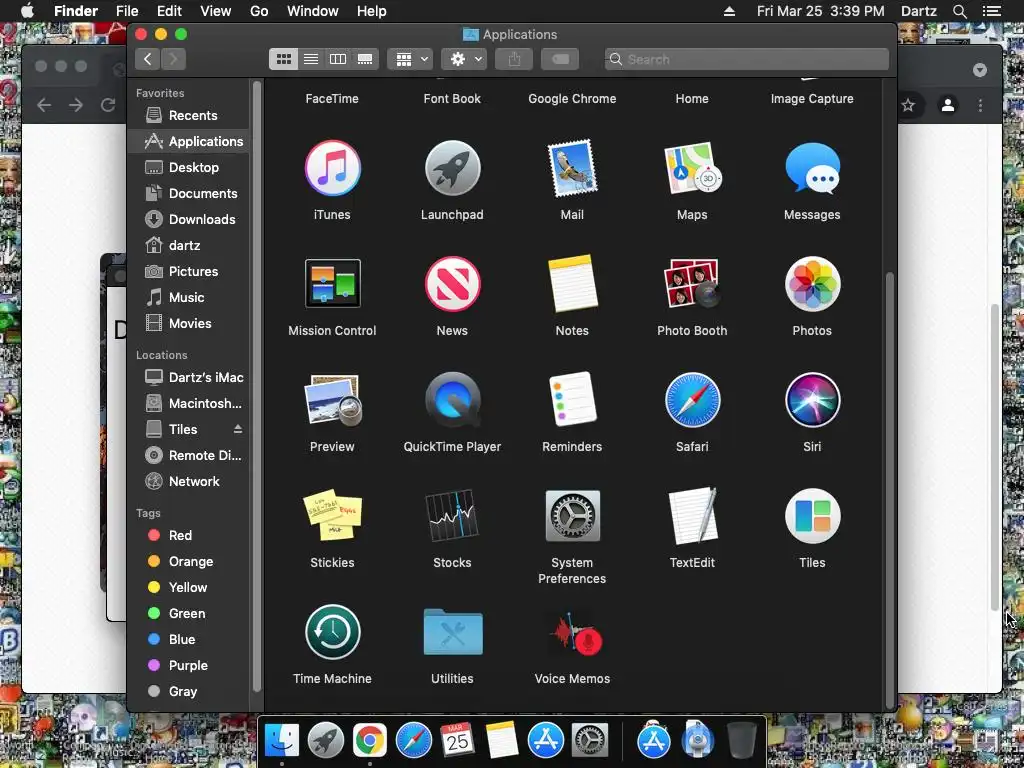Click the Chrome window's bookmark star icon
This screenshot has width=1024, height=768.
908,105
